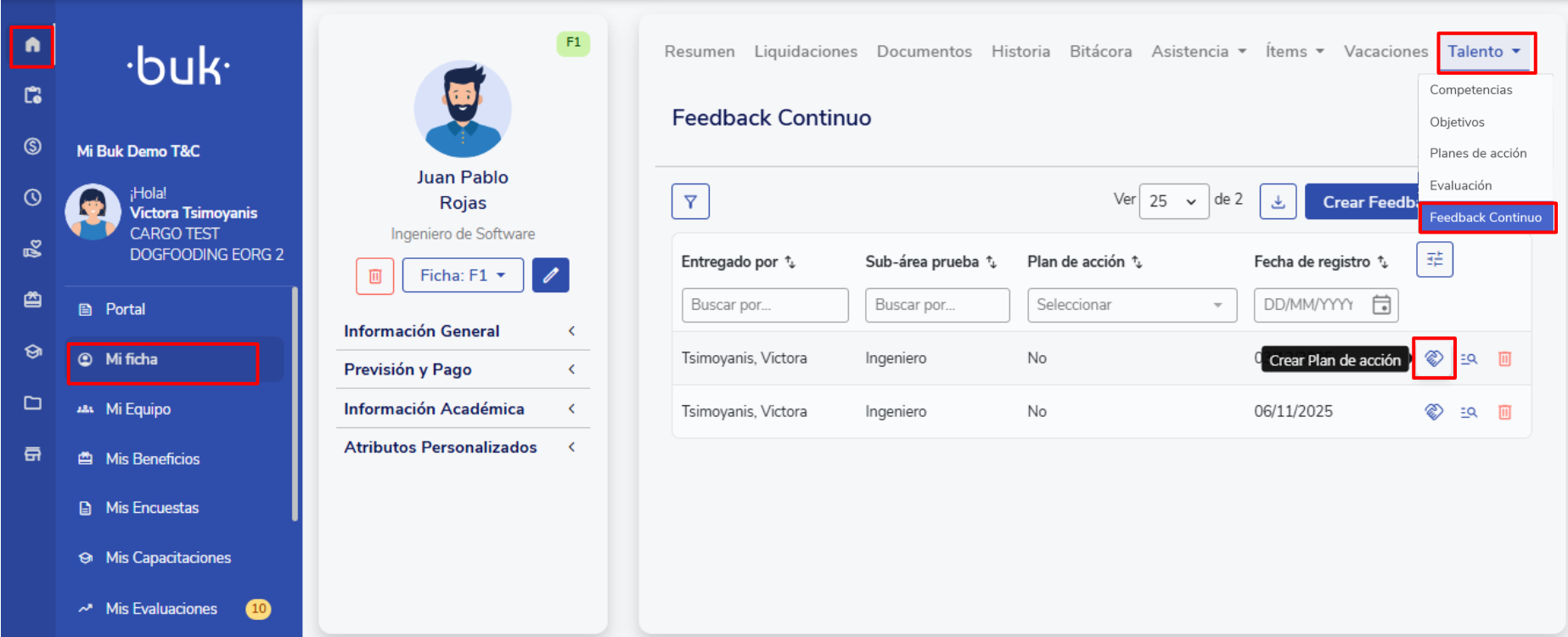Select Feedback Continuo in Talento menu
This screenshot has width=1568, height=637.
click(1485, 217)
